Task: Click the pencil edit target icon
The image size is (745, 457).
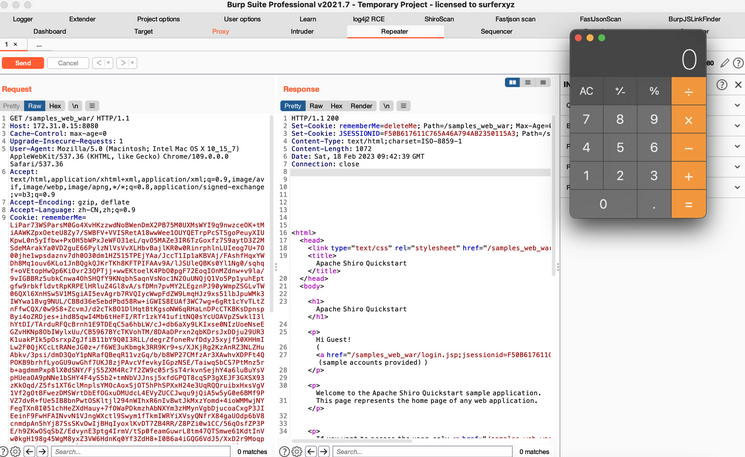Action: coord(725,63)
